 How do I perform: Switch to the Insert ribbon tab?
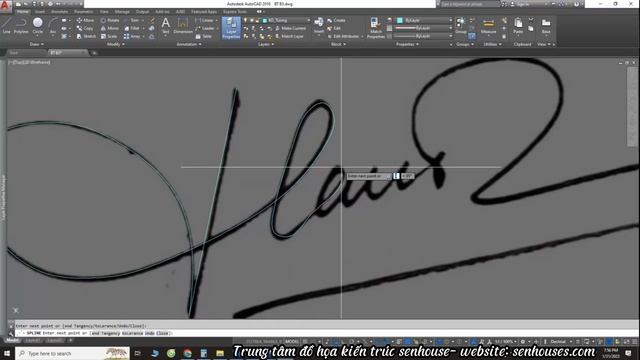pos(40,12)
